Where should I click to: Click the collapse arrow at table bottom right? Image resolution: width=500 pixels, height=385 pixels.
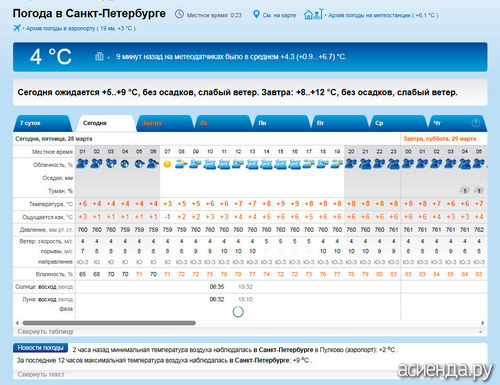(x=481, y=332)
